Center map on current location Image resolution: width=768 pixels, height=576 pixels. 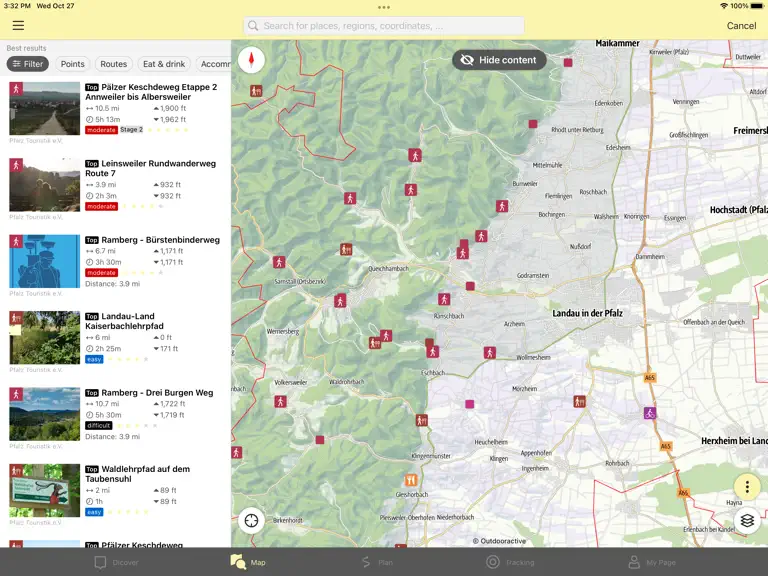pyautogui.click(x=251, y=520)
